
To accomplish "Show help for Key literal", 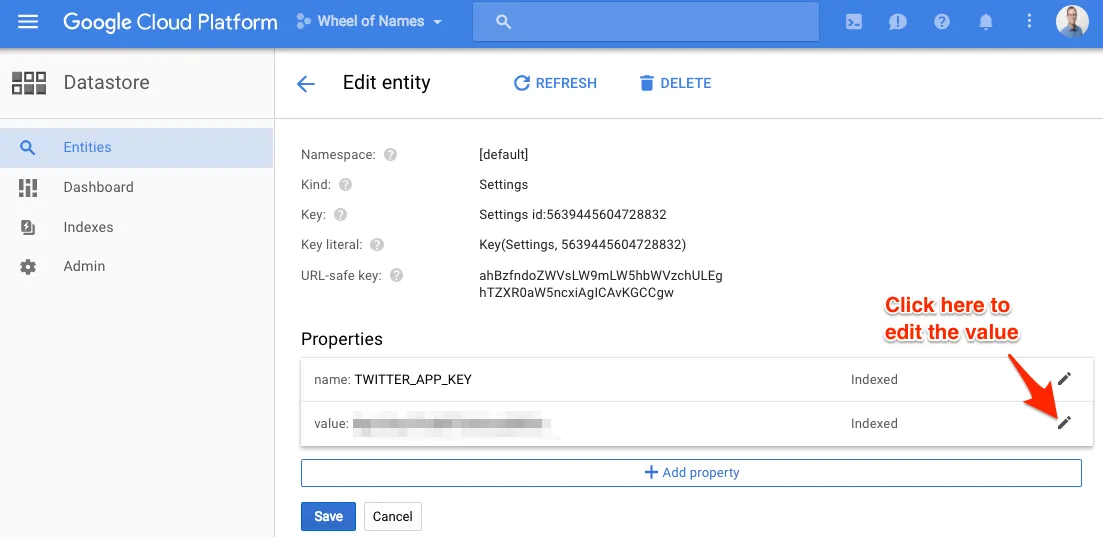I will 377,245.
